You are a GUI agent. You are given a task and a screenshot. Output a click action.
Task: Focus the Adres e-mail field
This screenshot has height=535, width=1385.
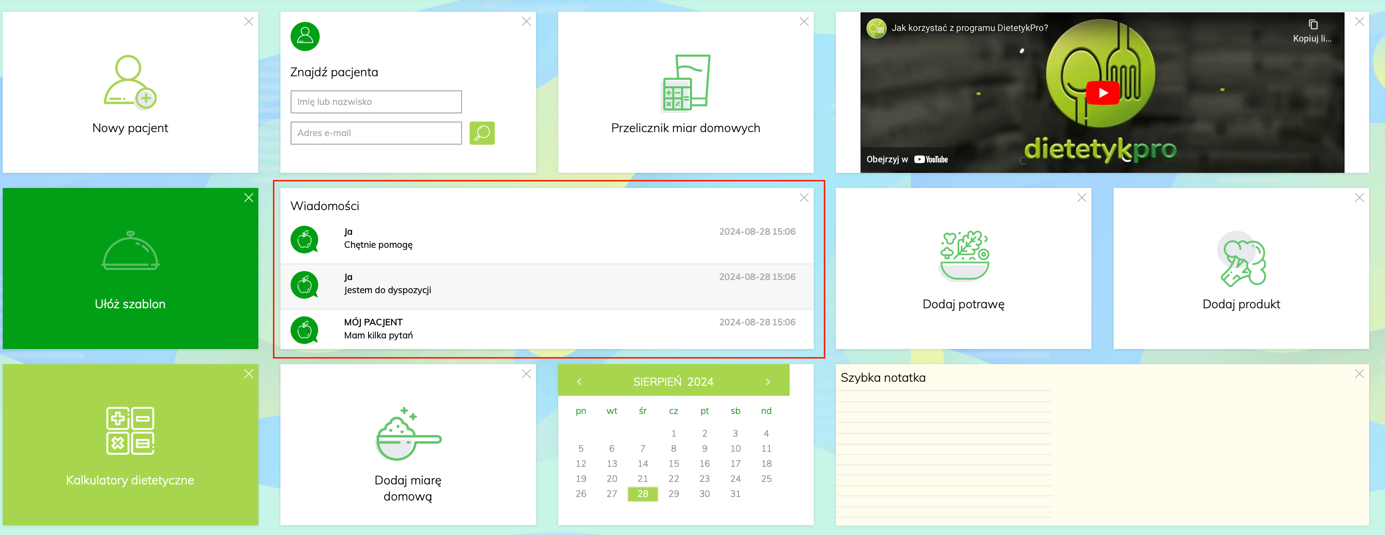[376, 133]
